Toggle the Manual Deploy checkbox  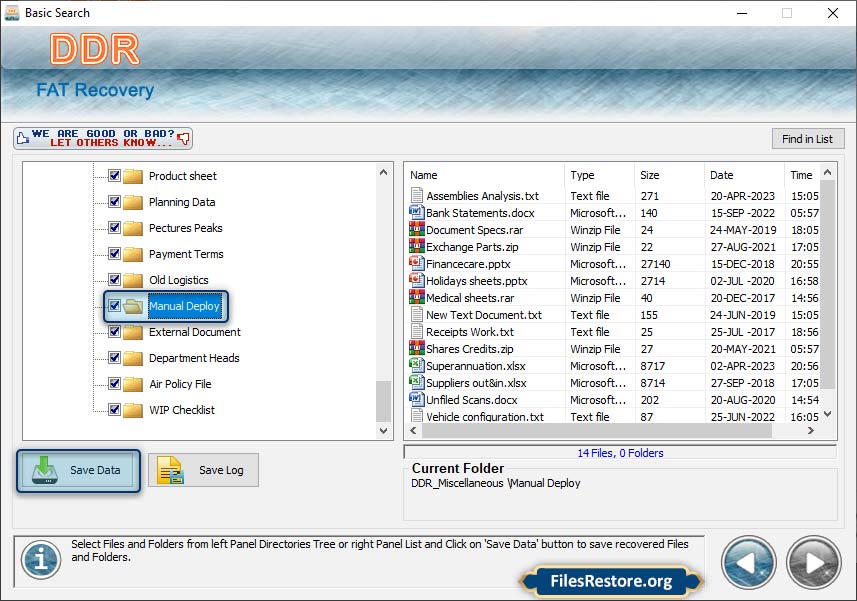pyautogui.click(x=114, y=305)
